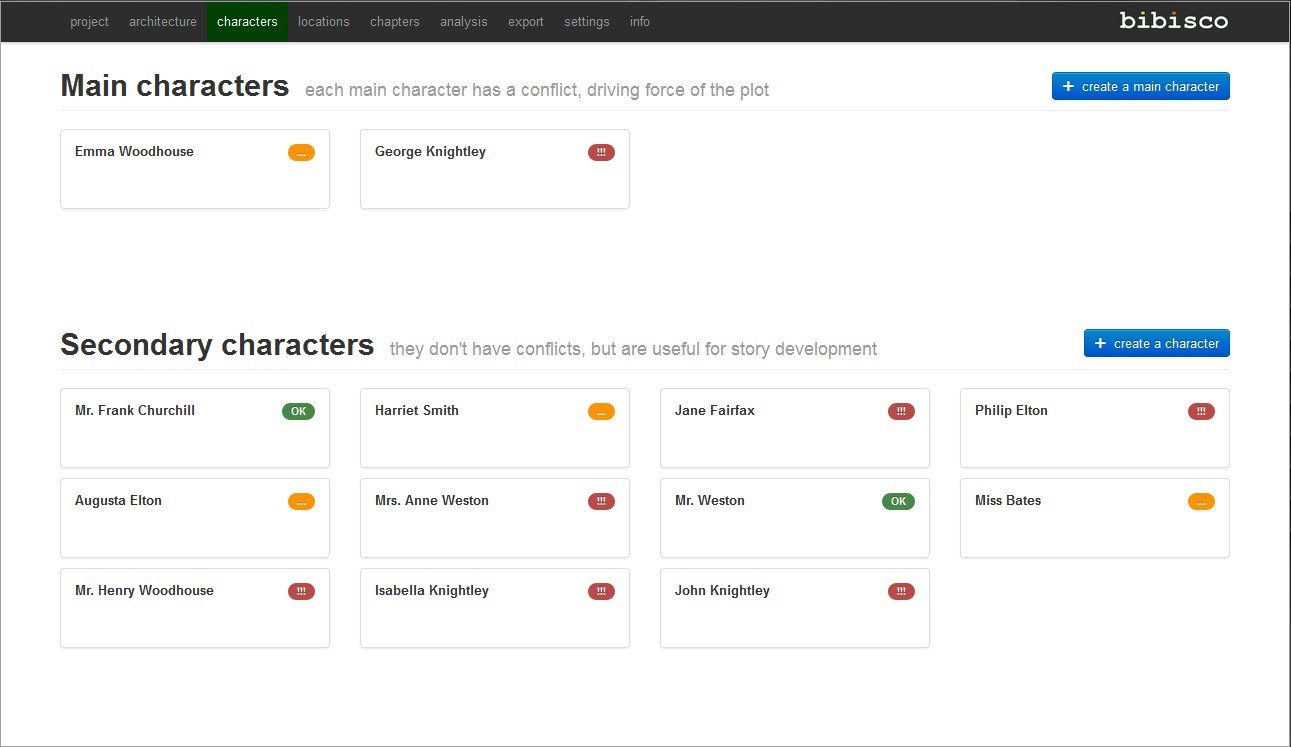Open the analysis menu item
The image size is (1291, 747).
tap(463, 22)
